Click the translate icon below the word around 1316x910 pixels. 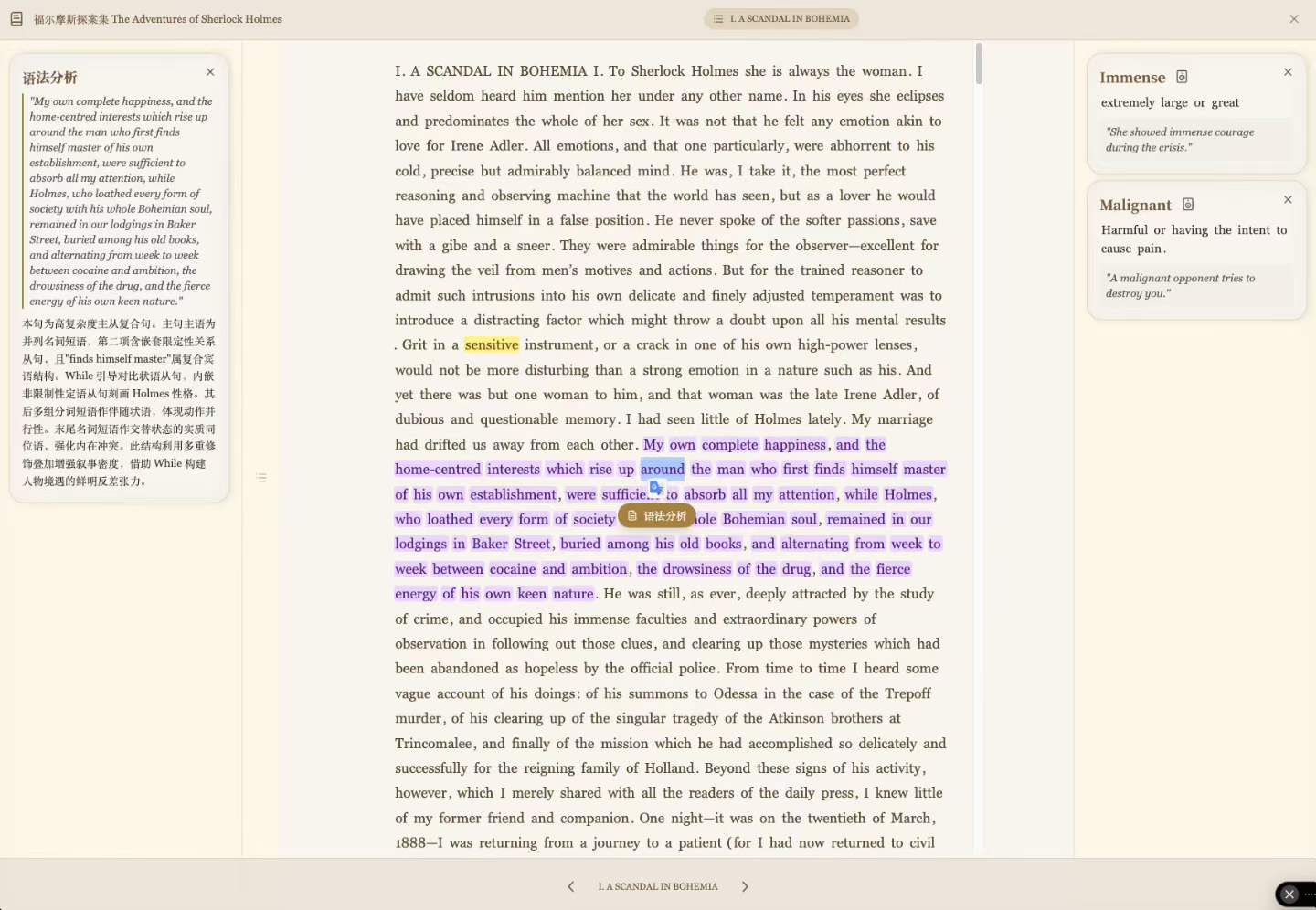click(x=656, y=489)
